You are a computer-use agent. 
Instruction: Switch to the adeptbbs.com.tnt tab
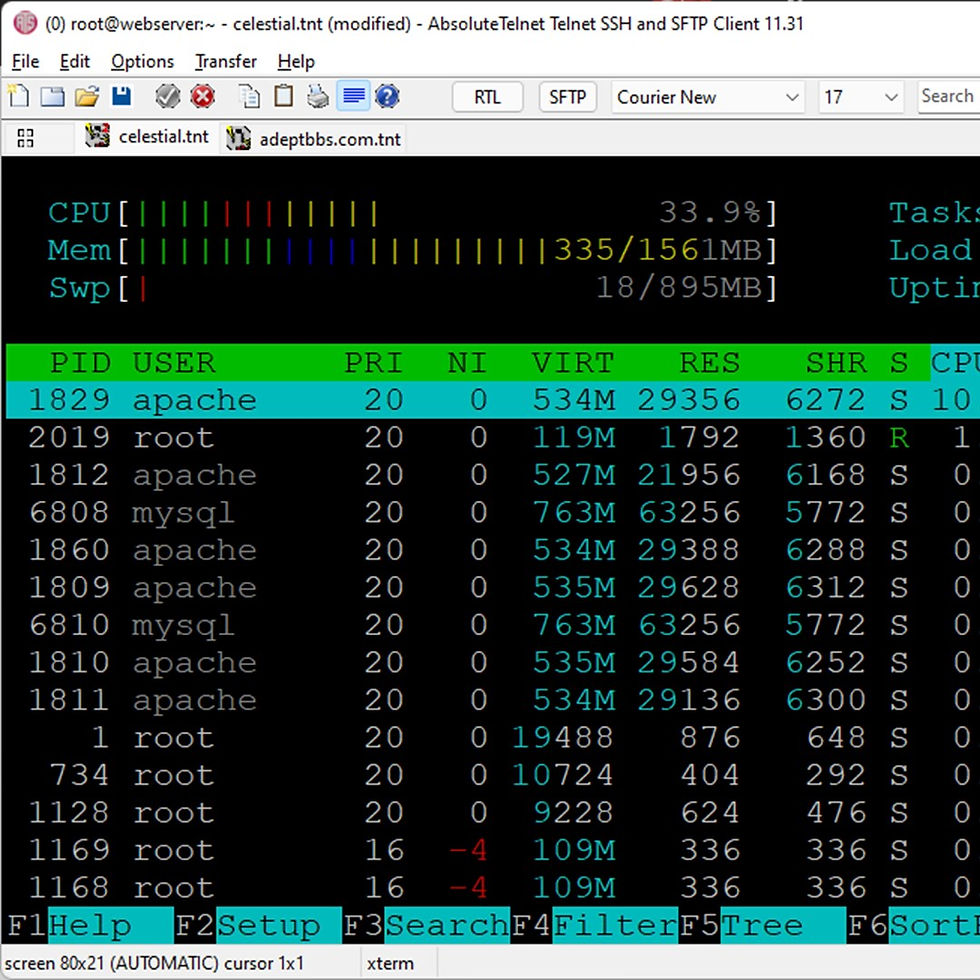click(x=314, y=138)
